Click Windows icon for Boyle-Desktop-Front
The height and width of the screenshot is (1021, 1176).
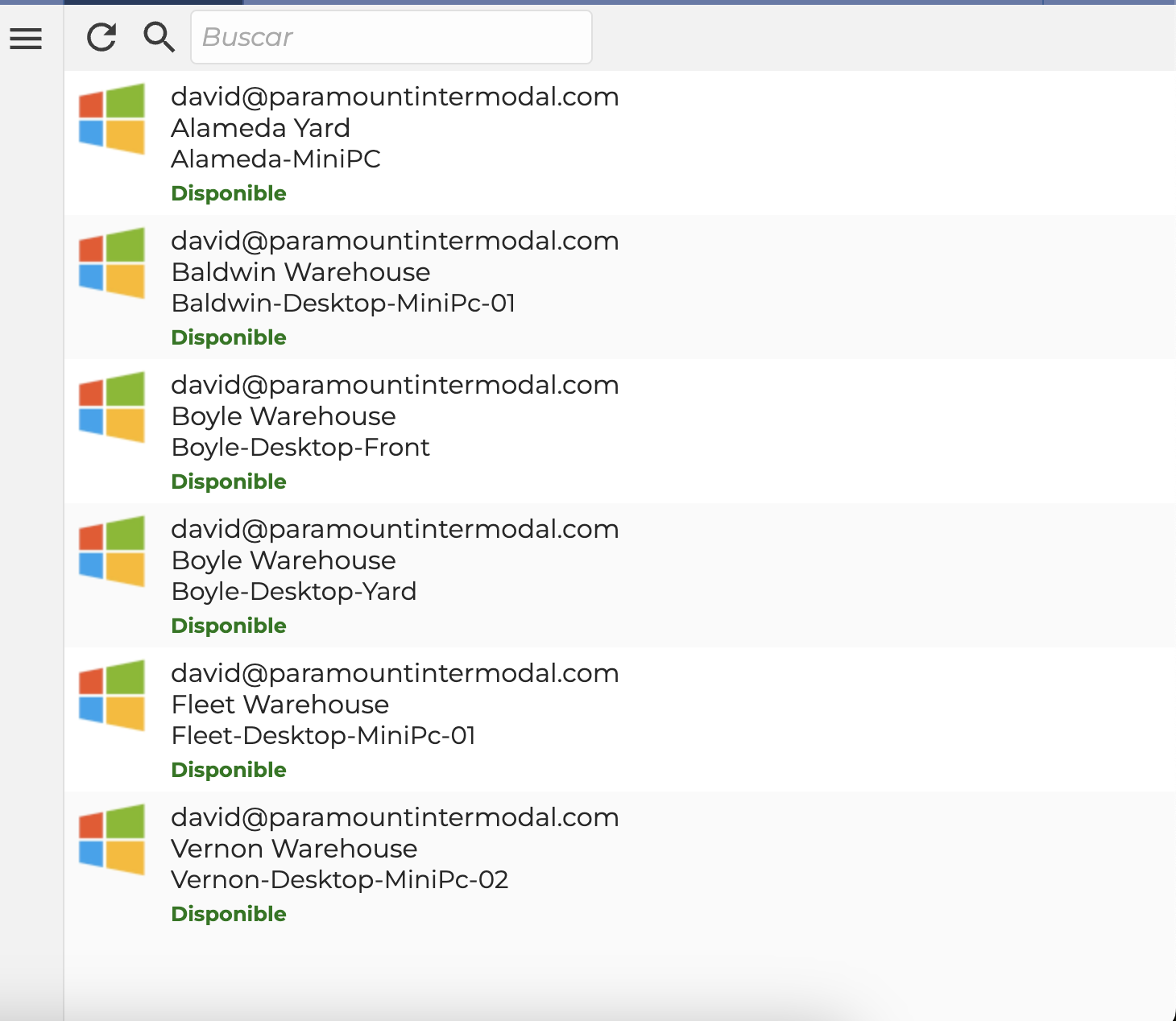(112, 407)
